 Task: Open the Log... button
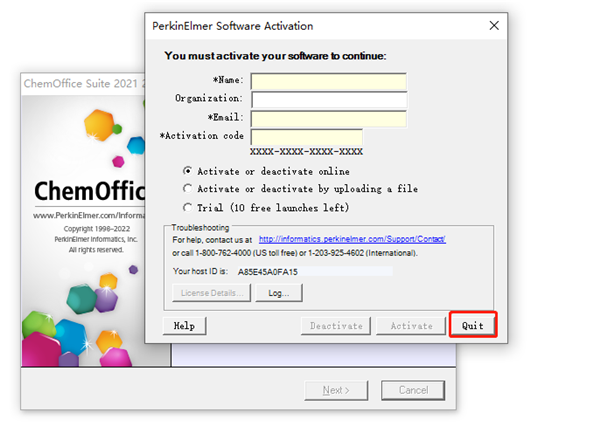click(x=278, y=293)
